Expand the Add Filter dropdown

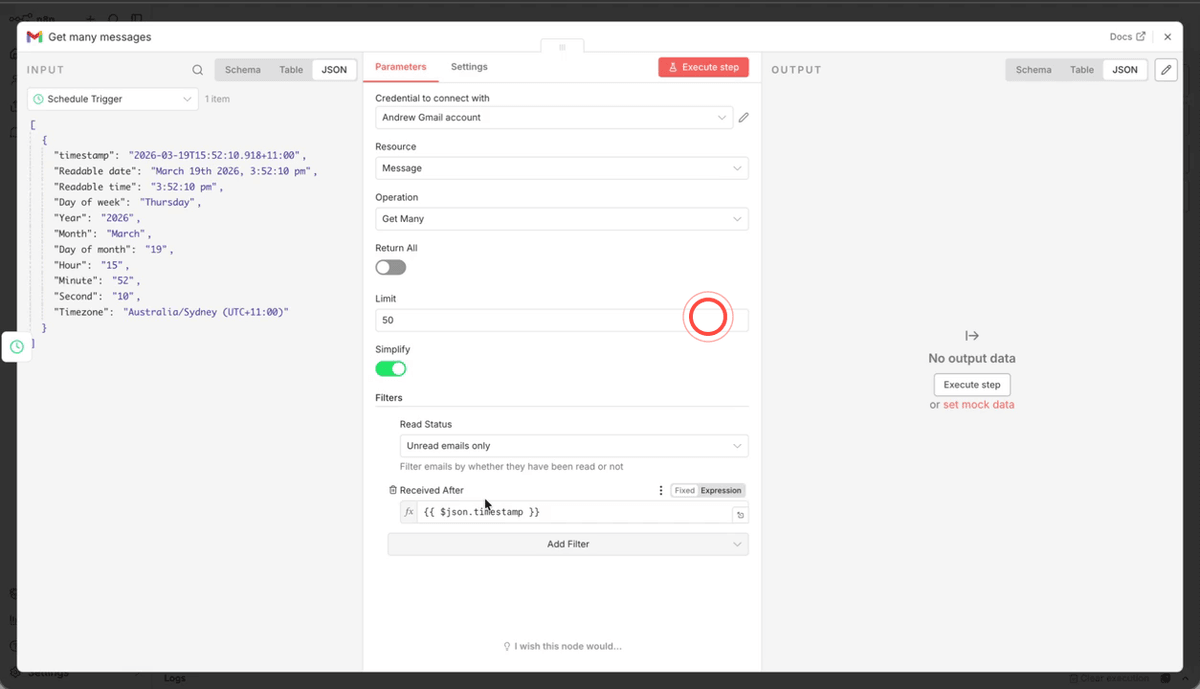point(567,544)
